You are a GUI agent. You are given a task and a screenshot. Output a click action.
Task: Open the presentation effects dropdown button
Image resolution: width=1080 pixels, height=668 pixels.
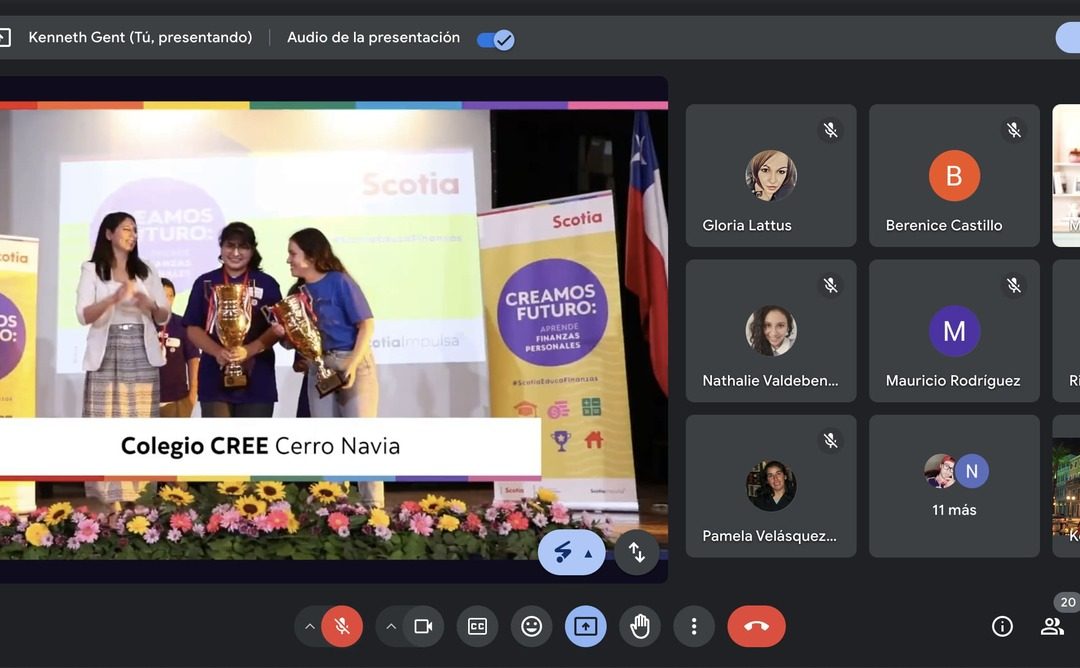[572, 552]
